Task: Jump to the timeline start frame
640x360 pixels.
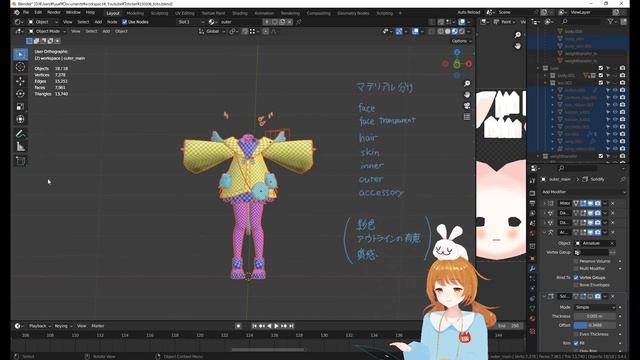Action: 254,326
